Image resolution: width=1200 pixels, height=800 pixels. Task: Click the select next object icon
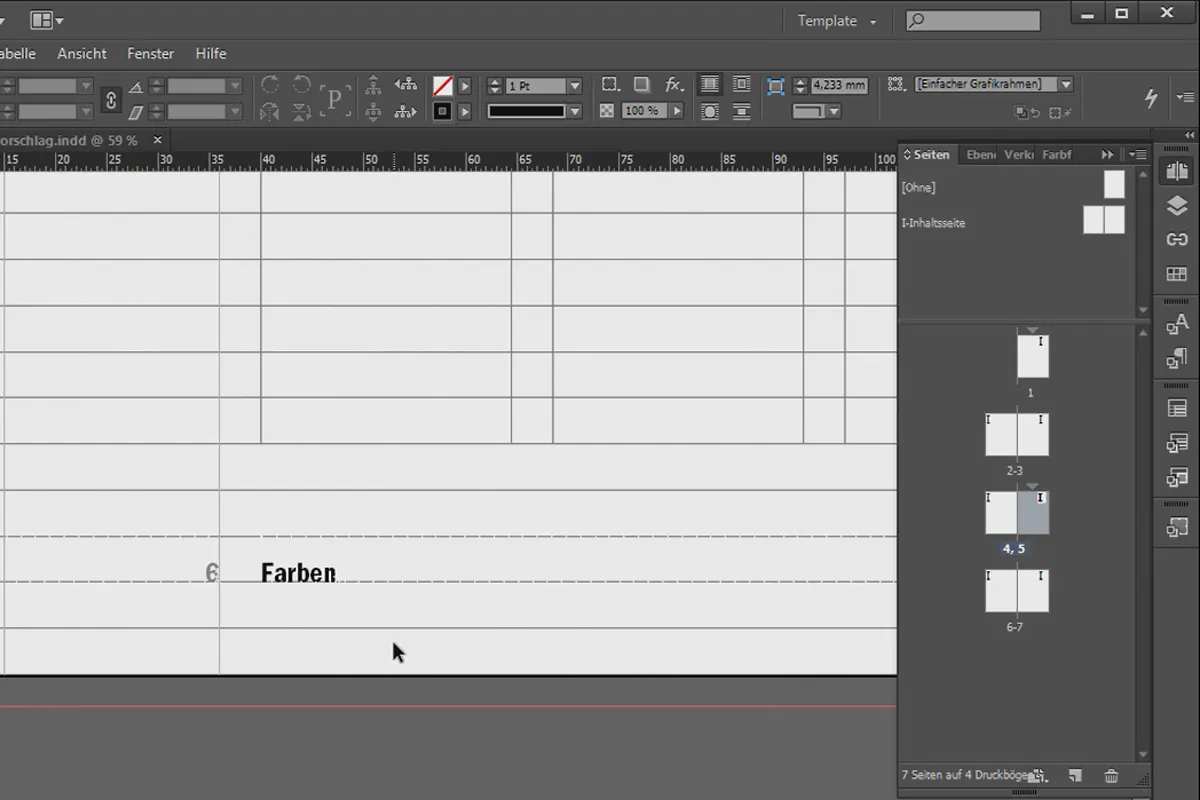[x=405, y=112]
